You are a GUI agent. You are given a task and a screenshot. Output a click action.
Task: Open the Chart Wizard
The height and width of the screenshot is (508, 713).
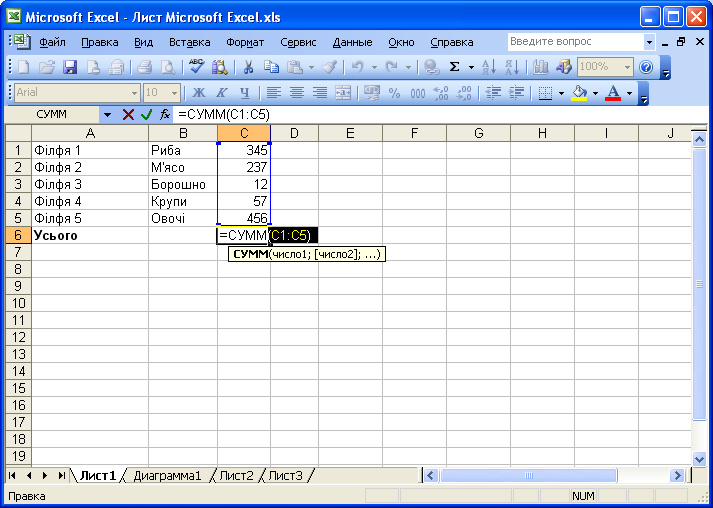(540, 68)
